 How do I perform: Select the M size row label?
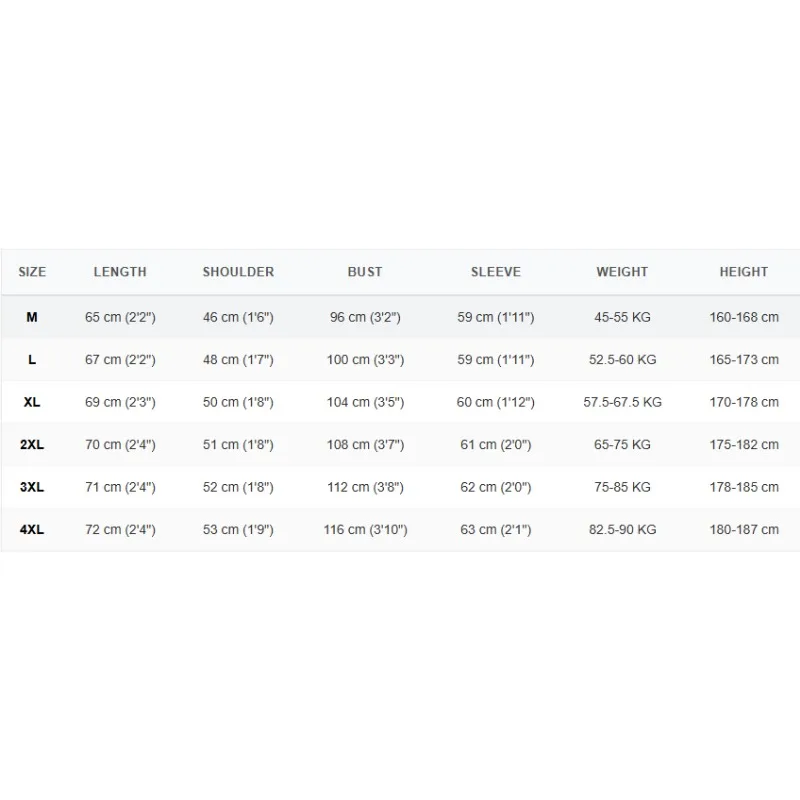tap(32, 317)
